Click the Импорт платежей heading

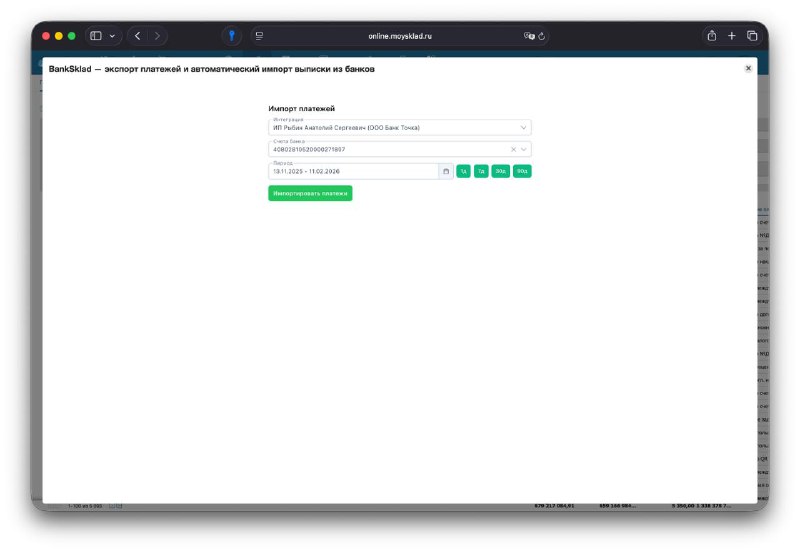click(302, 109)
